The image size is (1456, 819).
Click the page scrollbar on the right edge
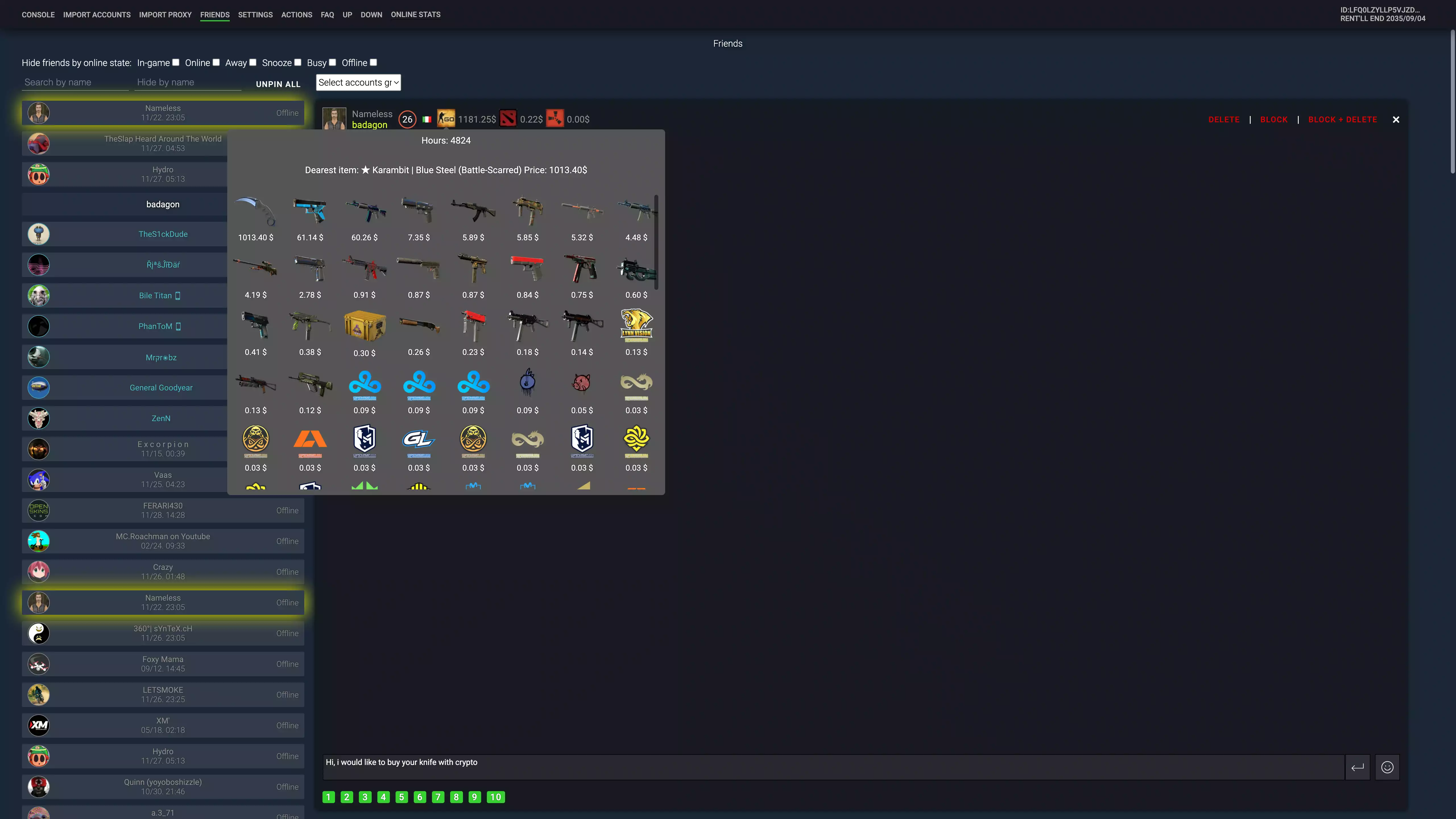(1453, 102)
